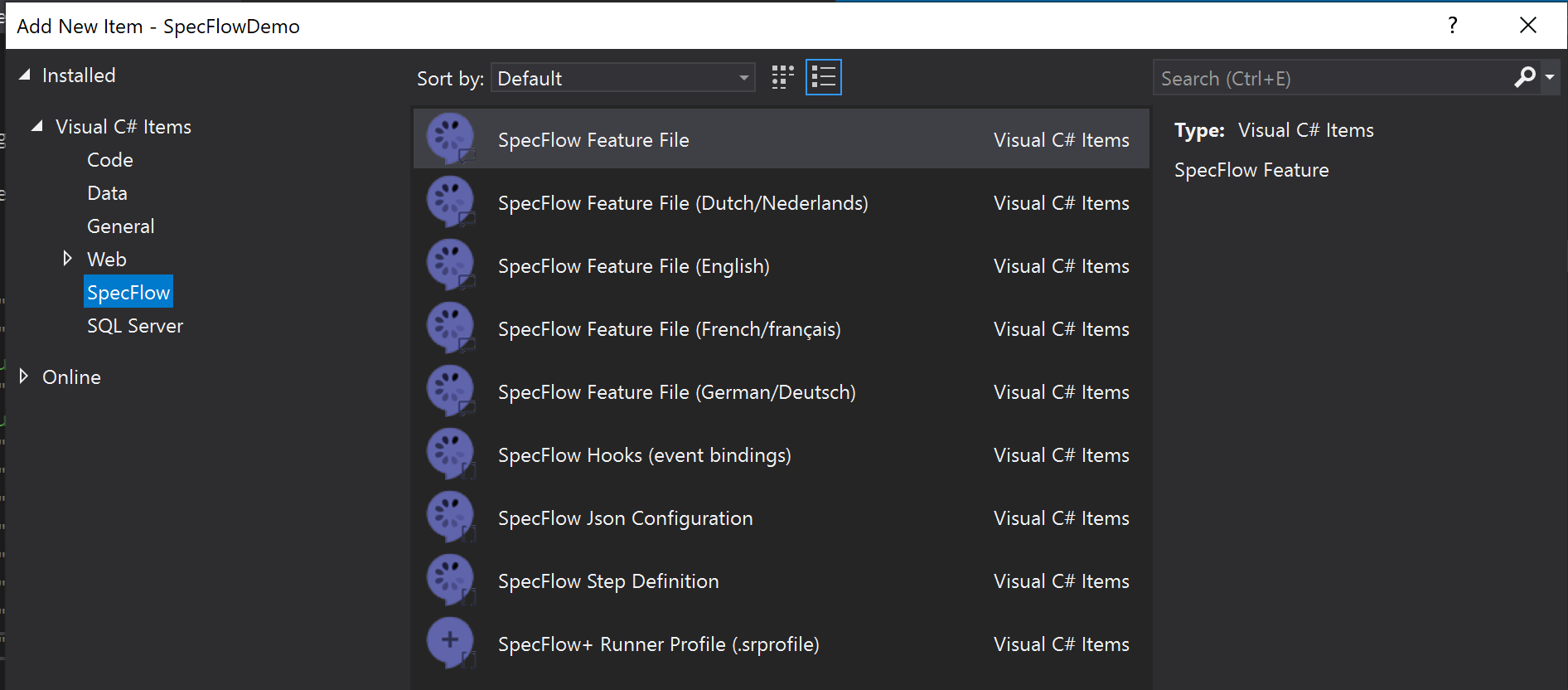Image resolution: width=1568 pixels, height=690 pixels.
Task: Select SpecFlow Feature File (English)
Action: pos(781,265)
